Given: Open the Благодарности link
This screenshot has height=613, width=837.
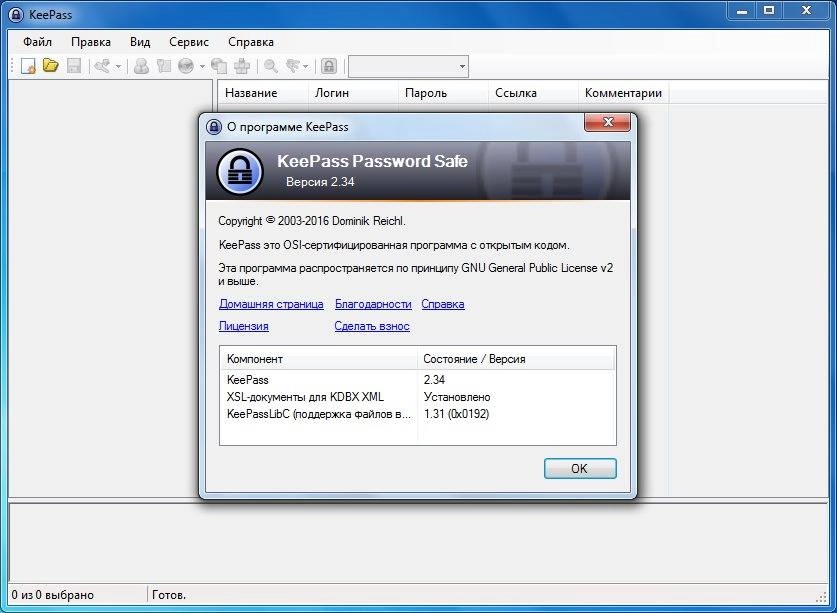Looking at the screenshot, I should coord(373,304).
